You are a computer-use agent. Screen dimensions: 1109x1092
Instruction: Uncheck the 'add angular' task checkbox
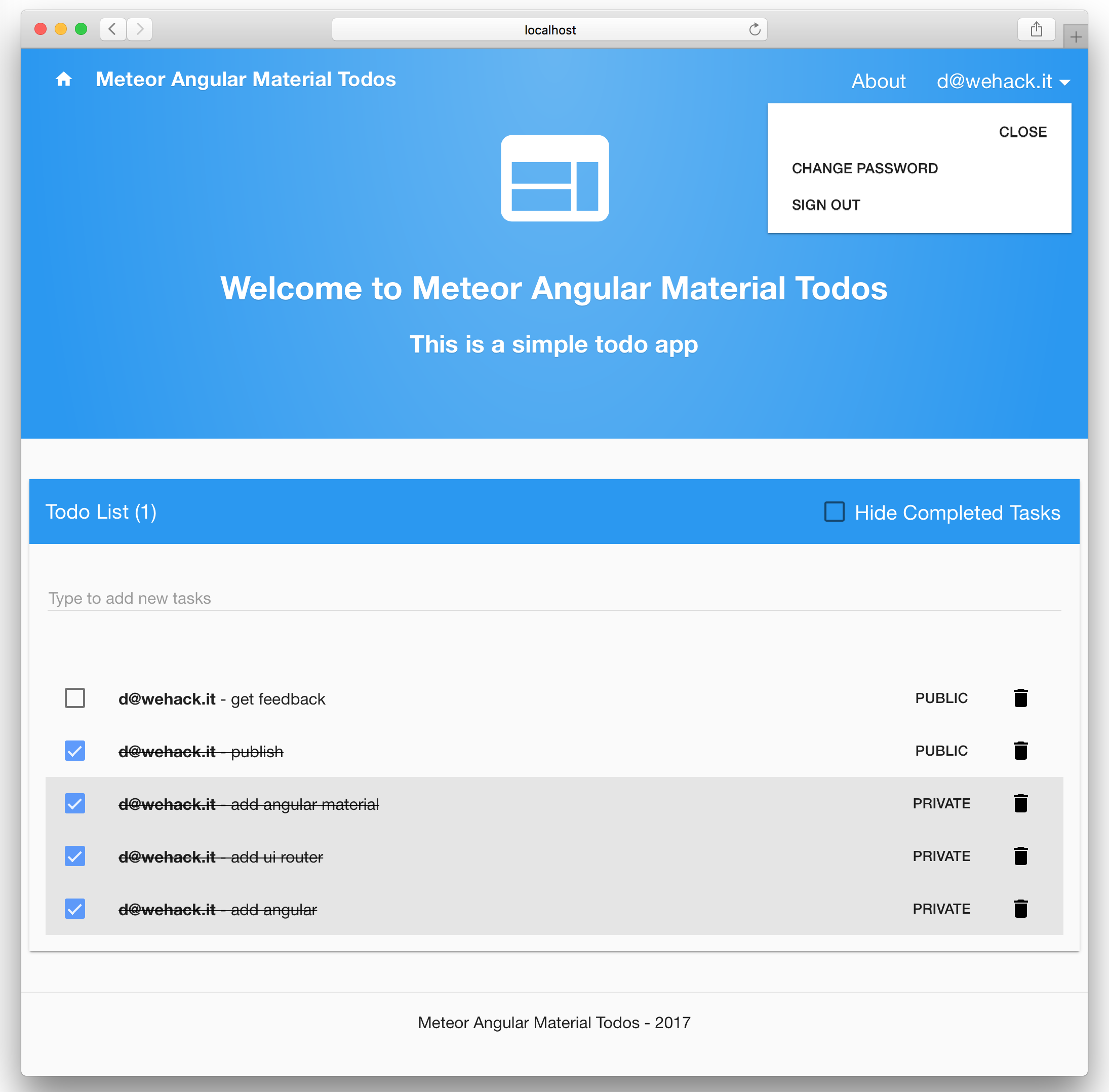(75, 909)
